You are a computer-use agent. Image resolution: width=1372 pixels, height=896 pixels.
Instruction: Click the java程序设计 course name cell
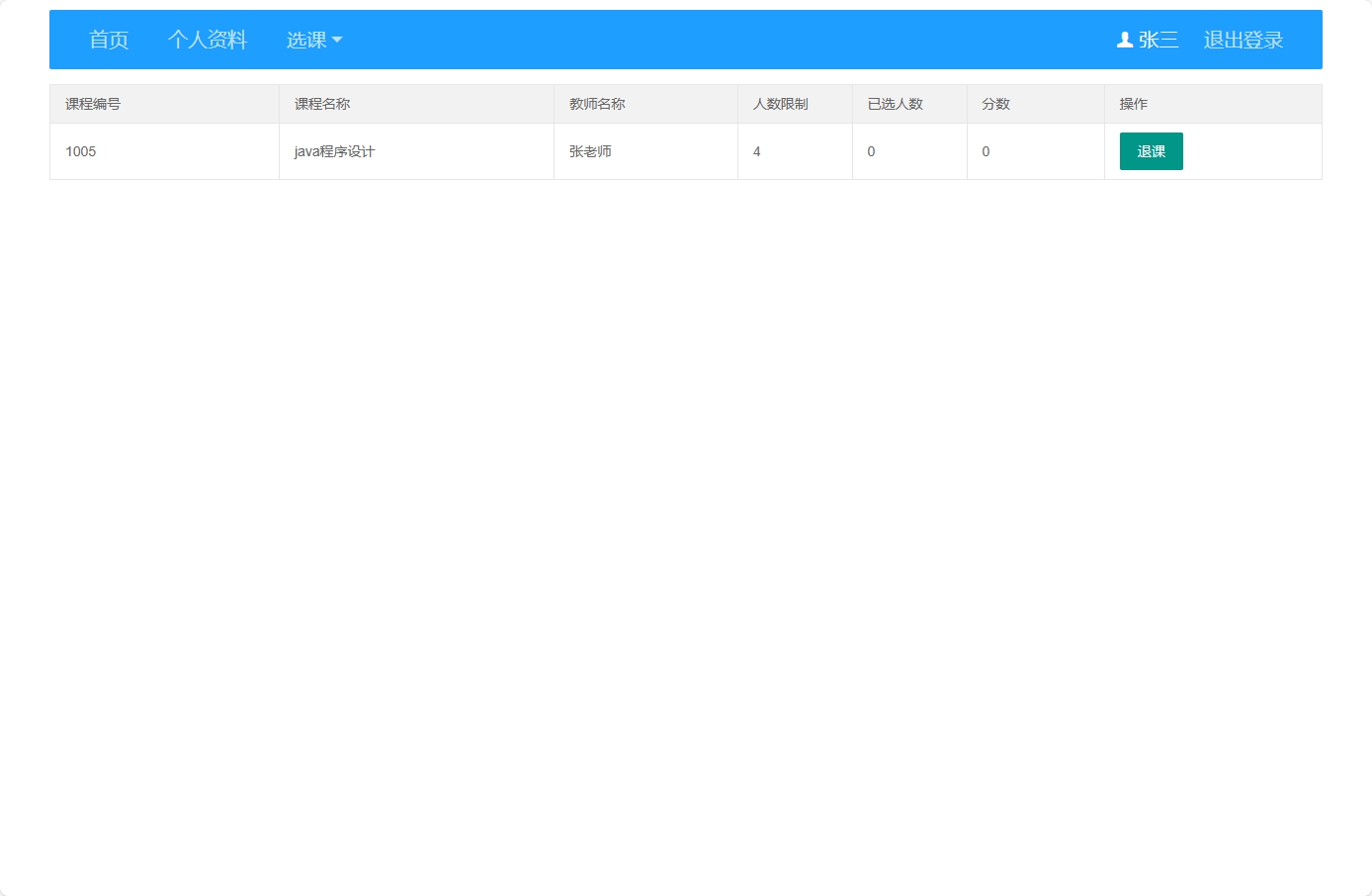417,151
